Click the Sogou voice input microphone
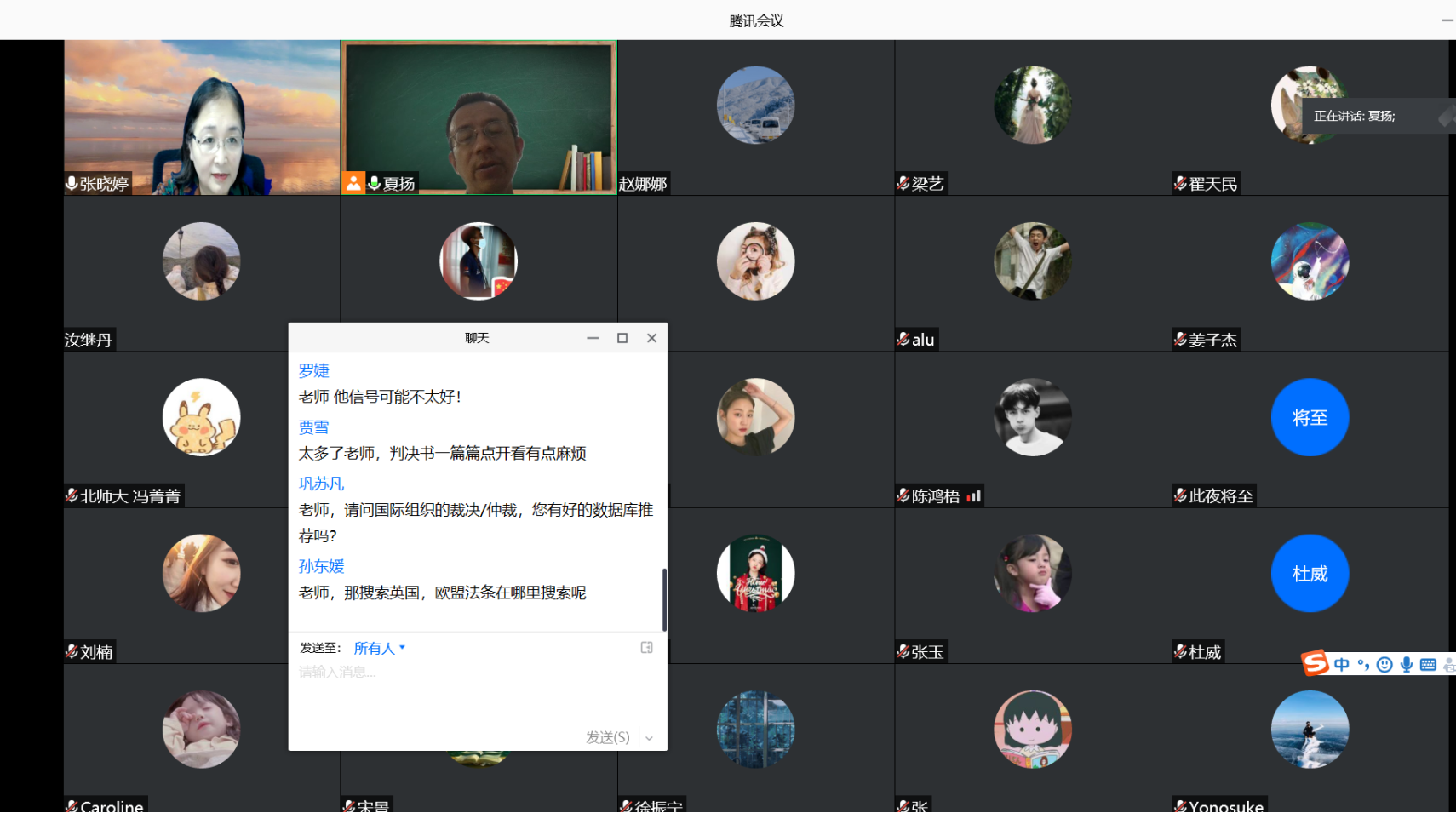 tap(1407, 665)
